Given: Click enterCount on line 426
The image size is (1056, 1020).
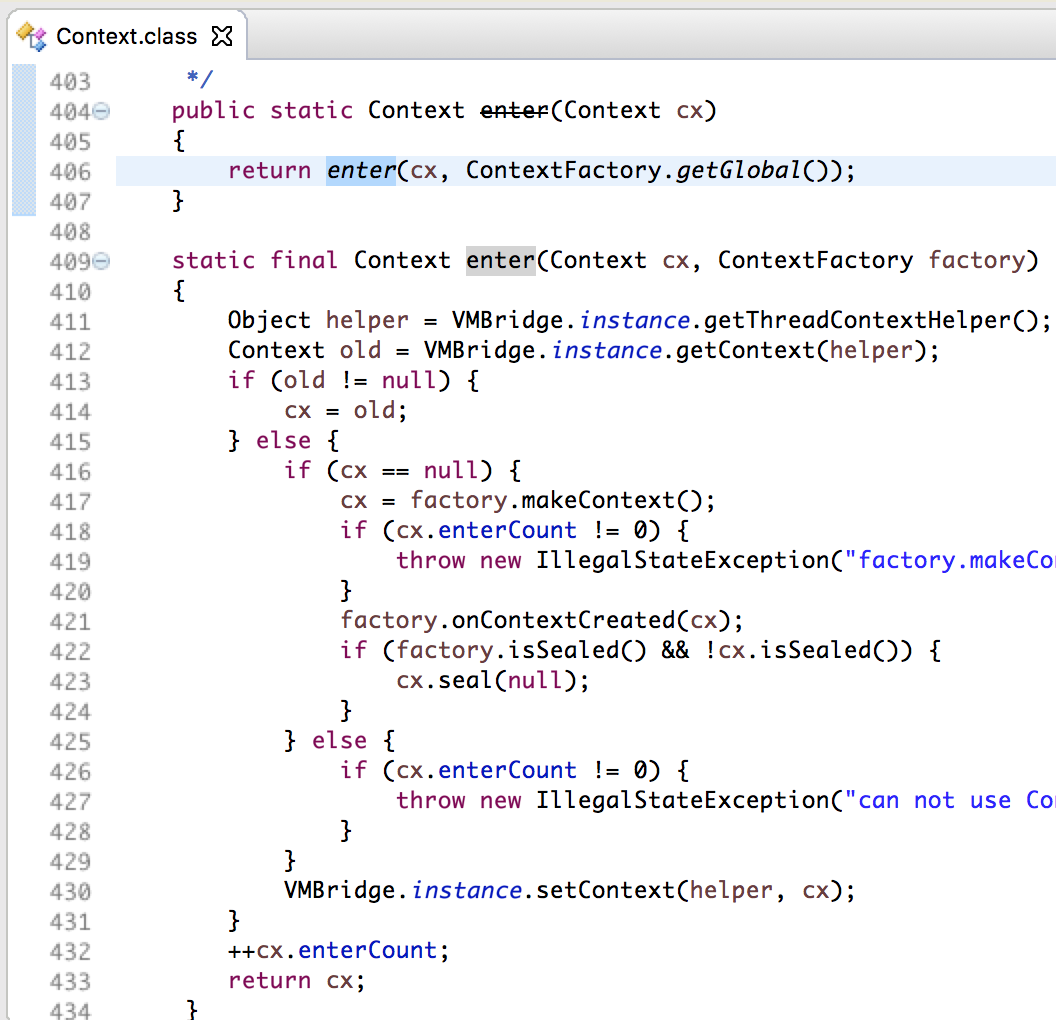Looking at the screenshot, I should coord(507,771).
